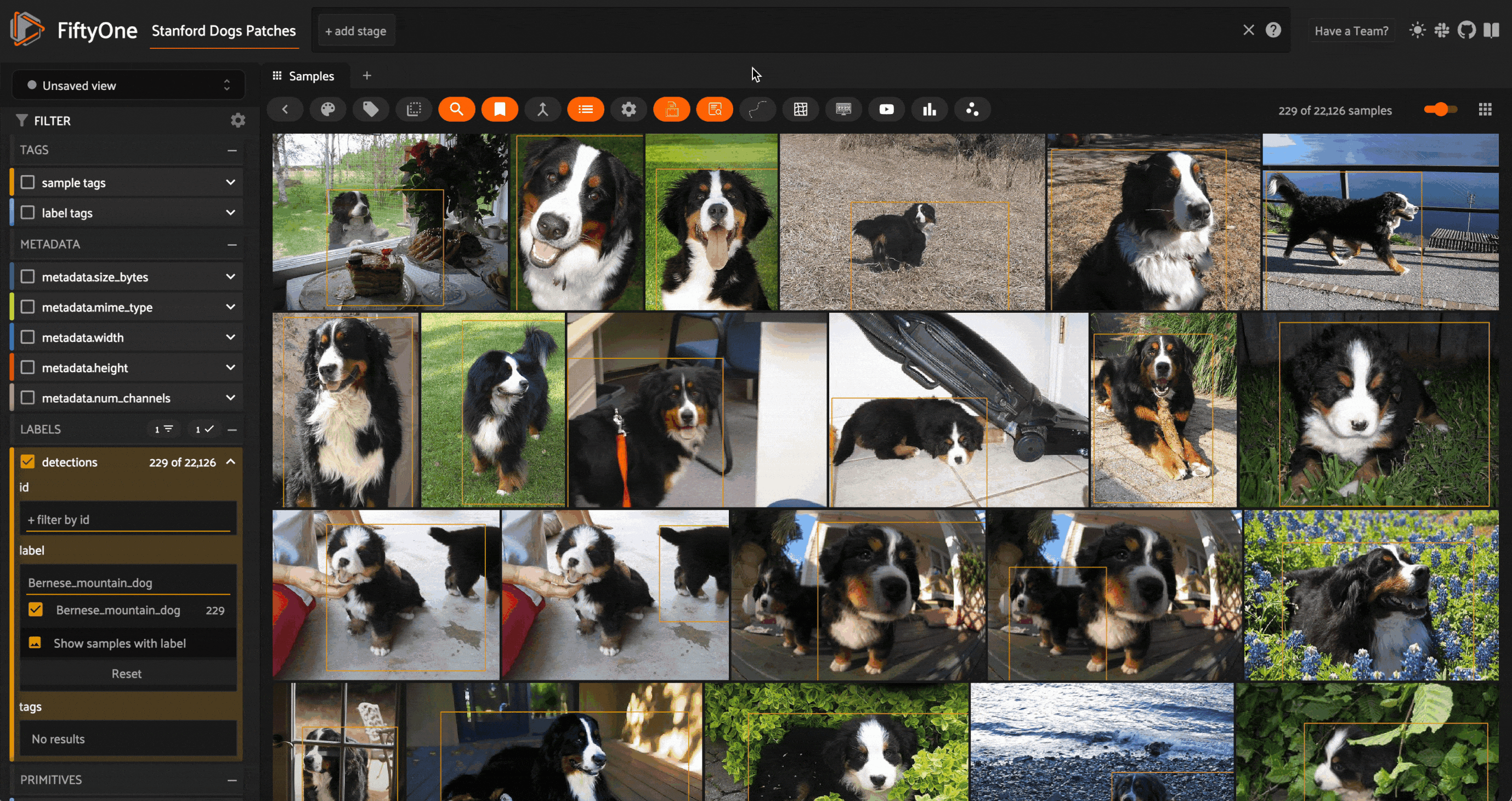Uncheck the detections label checkbox

pyautogui.click(x=27, y=461)
